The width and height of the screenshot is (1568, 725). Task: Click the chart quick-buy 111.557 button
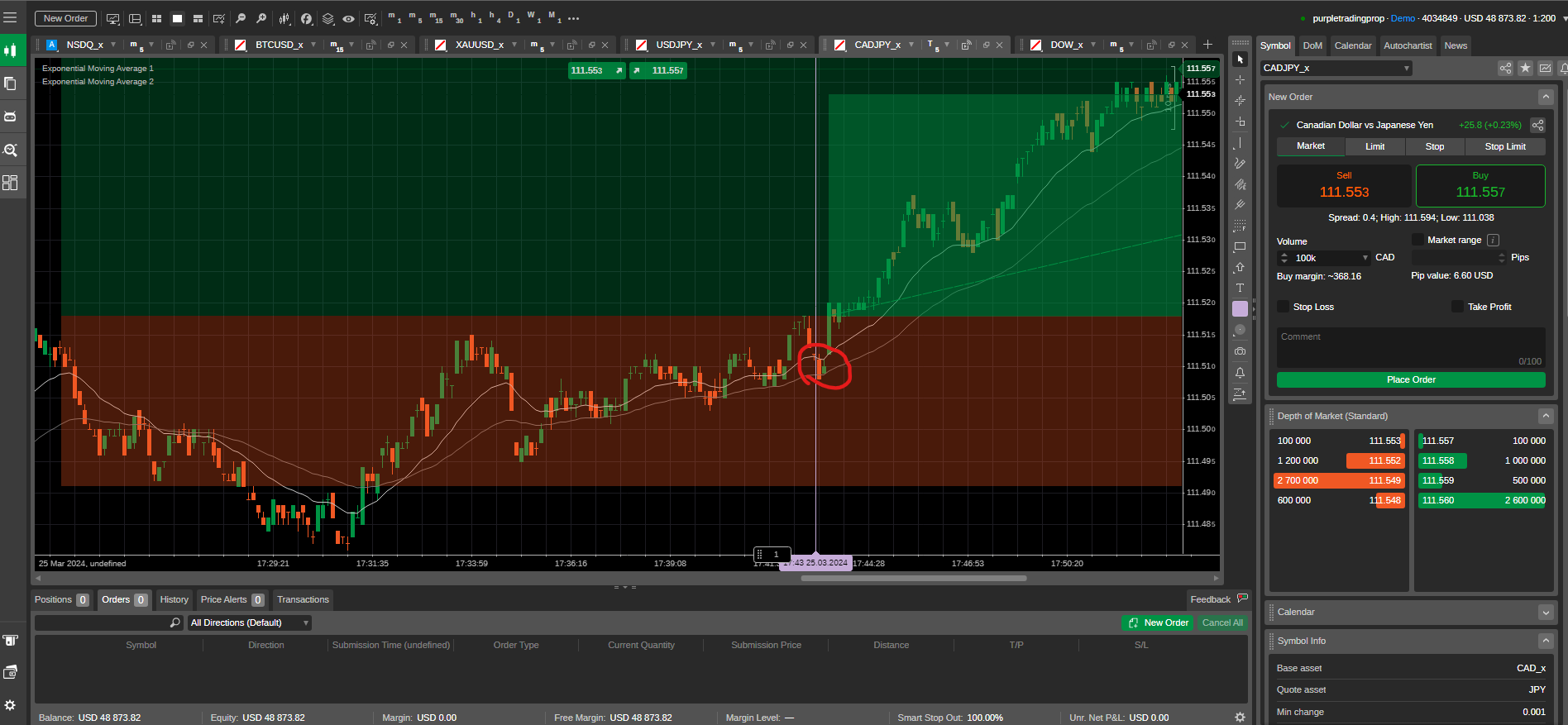coord(658,70)
